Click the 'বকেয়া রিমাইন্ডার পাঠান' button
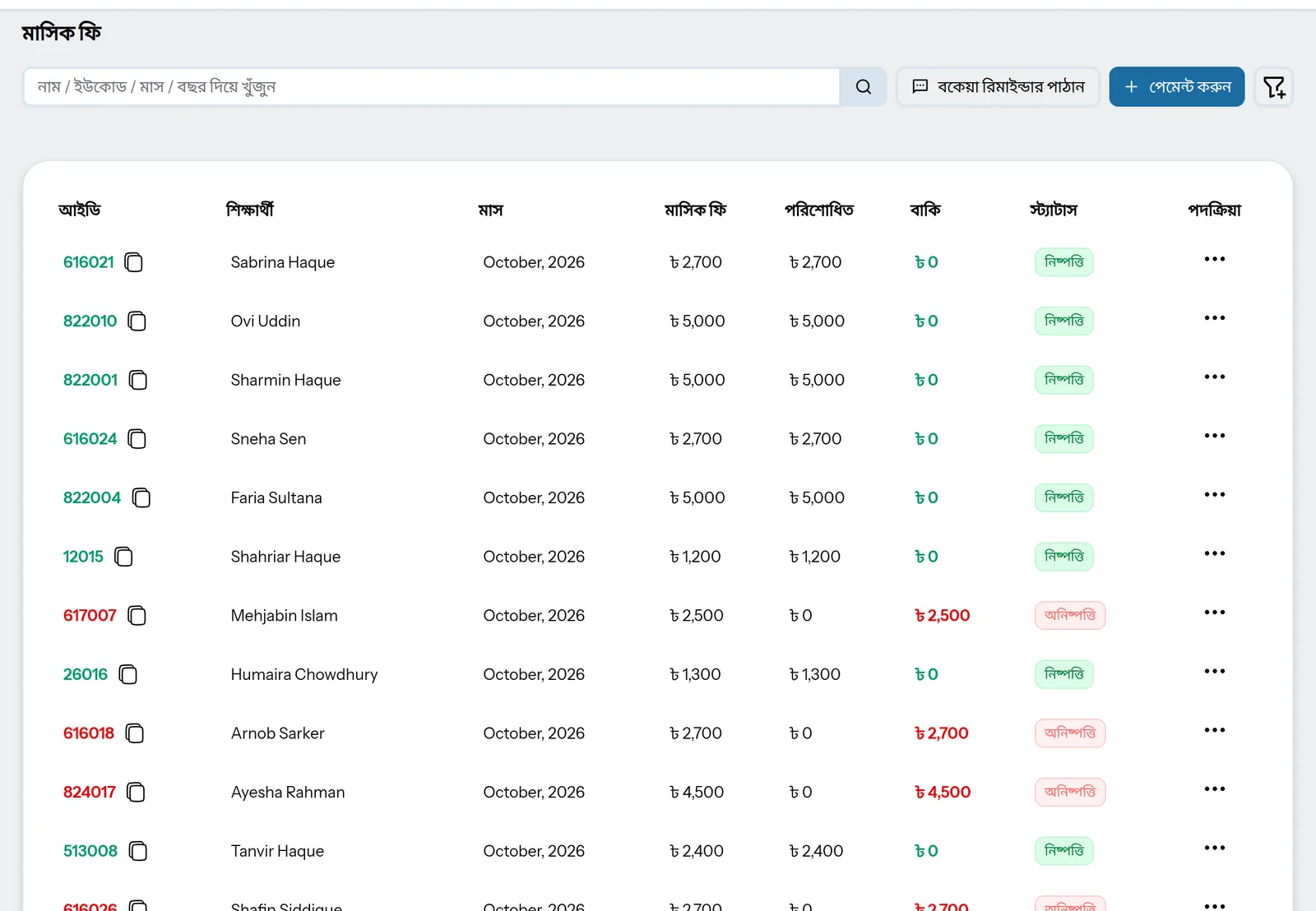This screenshot has height=911, width=1316. (998, 87)
